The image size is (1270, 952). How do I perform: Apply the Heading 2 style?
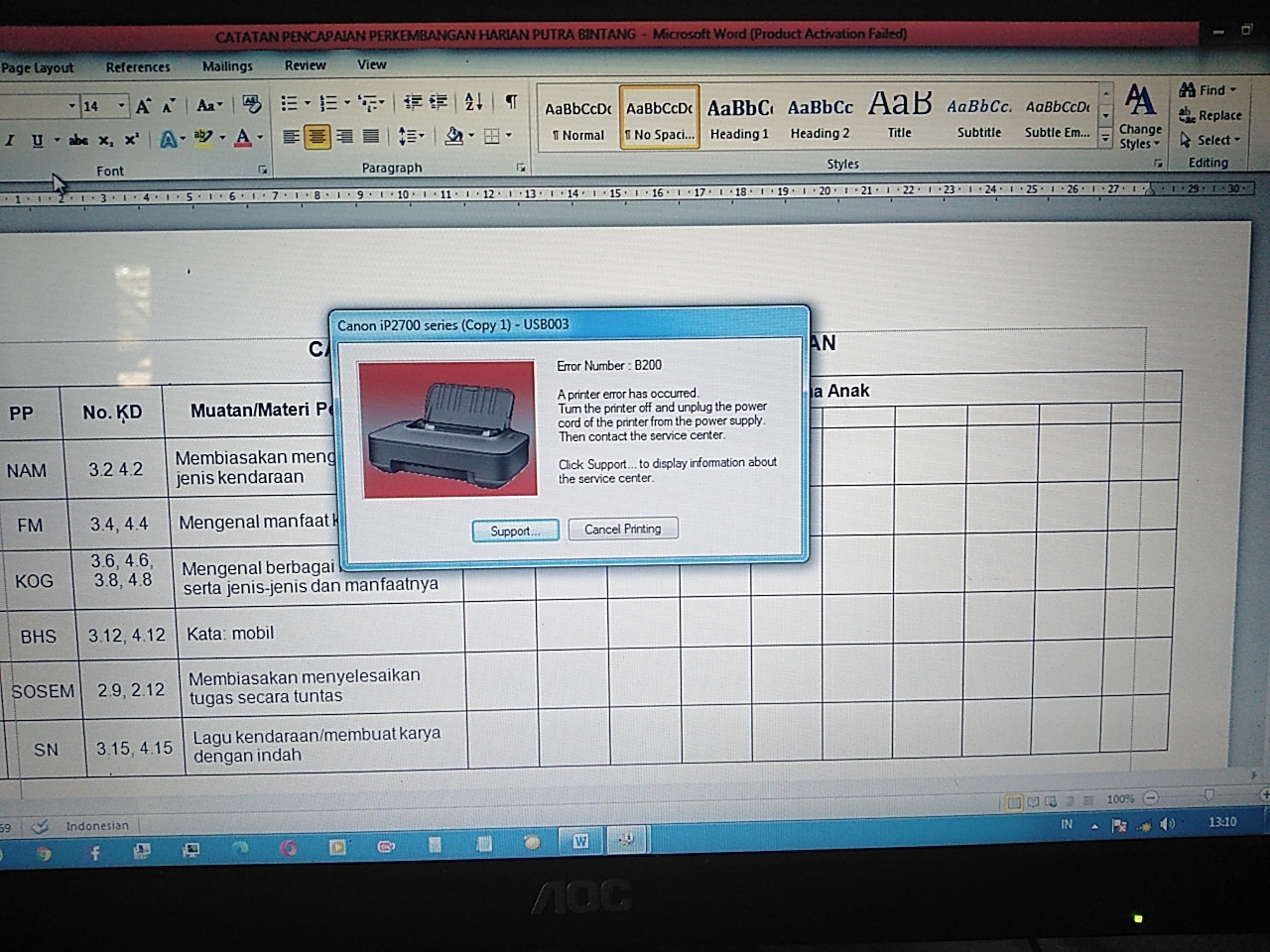pyautogui.click(x=821, y=118)
